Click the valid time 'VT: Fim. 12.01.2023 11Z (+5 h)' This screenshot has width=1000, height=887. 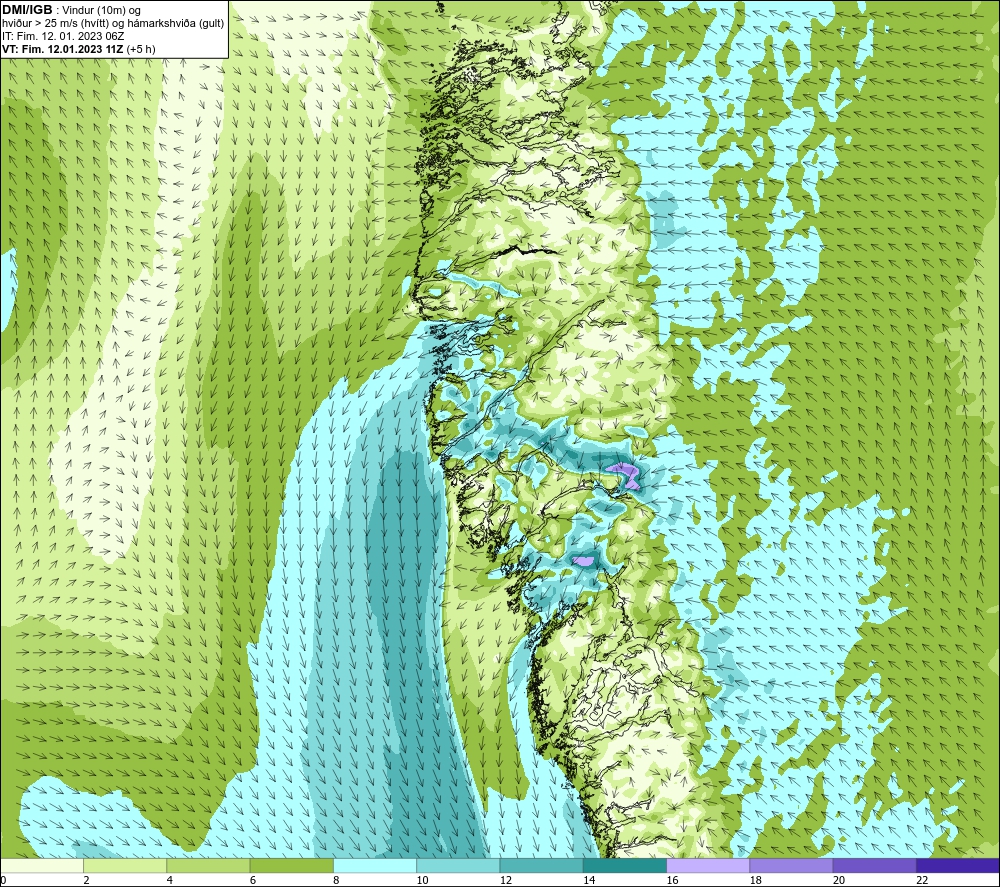tap(78, 48)
